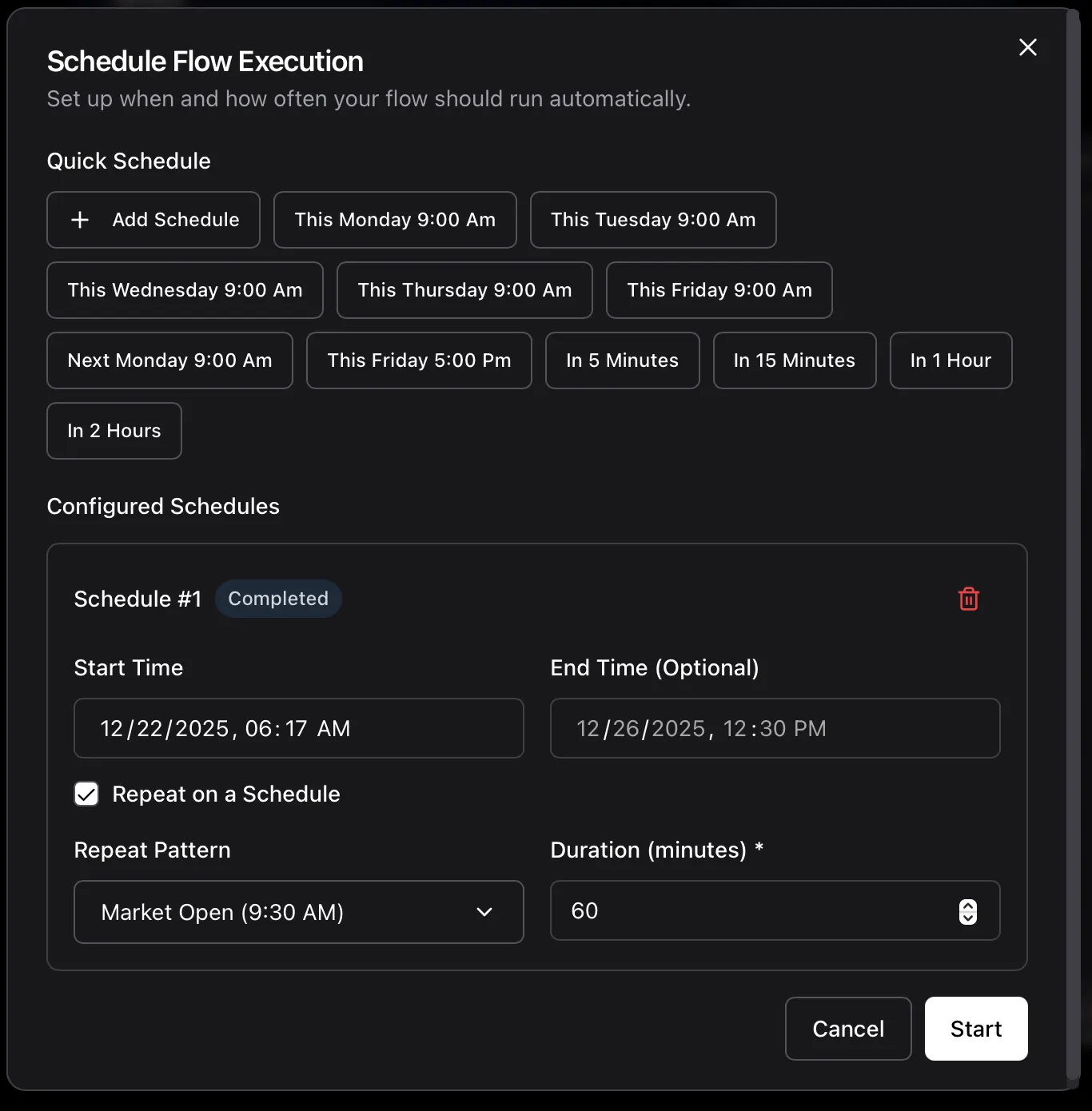Screen dimensions: 1092x1111
Task: Select Next Monday 9:00 Am
Action: coord(169,360)
